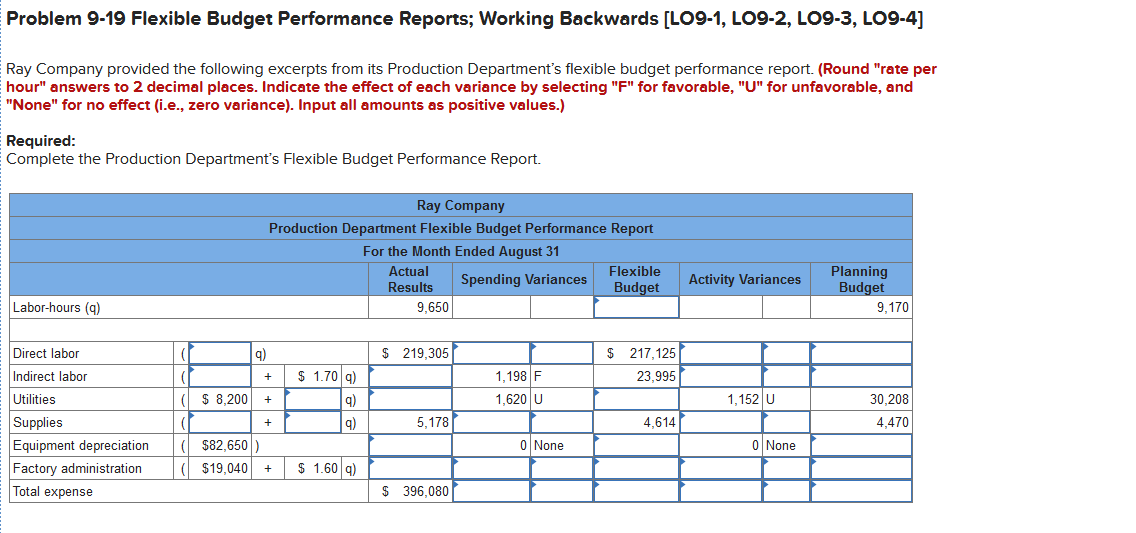Viewport: 1136px width, 533px height.
Task: Click Total expense flexible budget field
Action: pyautogui.click(x=636, y=492)
